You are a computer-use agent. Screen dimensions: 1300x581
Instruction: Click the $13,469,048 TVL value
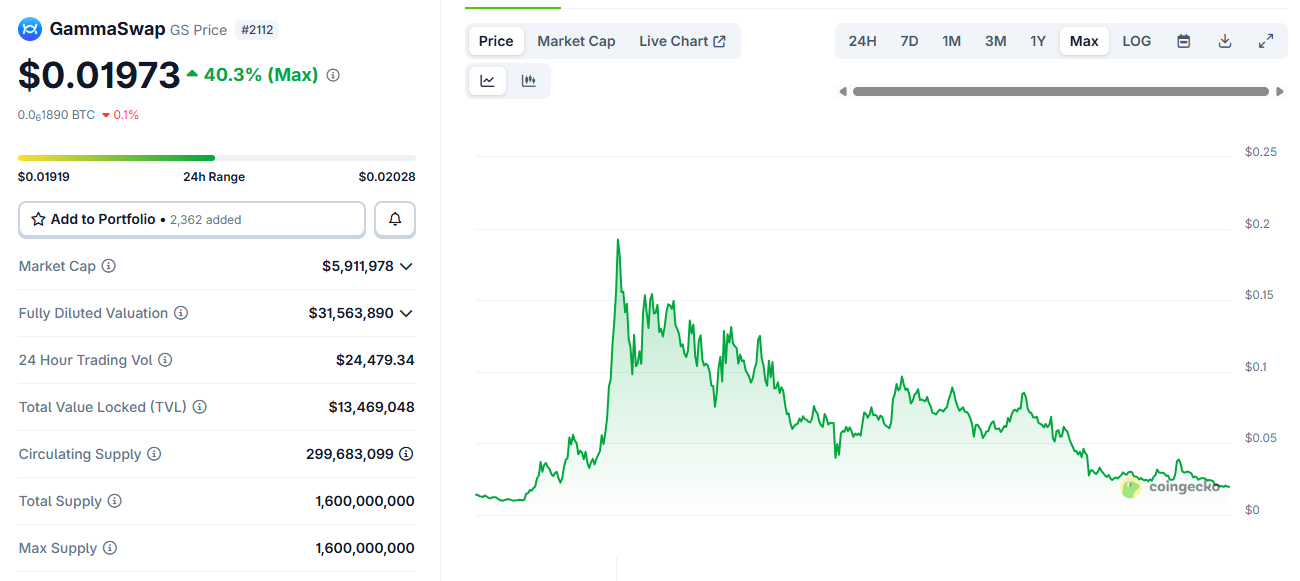pyautogui.click(x=372, y=407)
